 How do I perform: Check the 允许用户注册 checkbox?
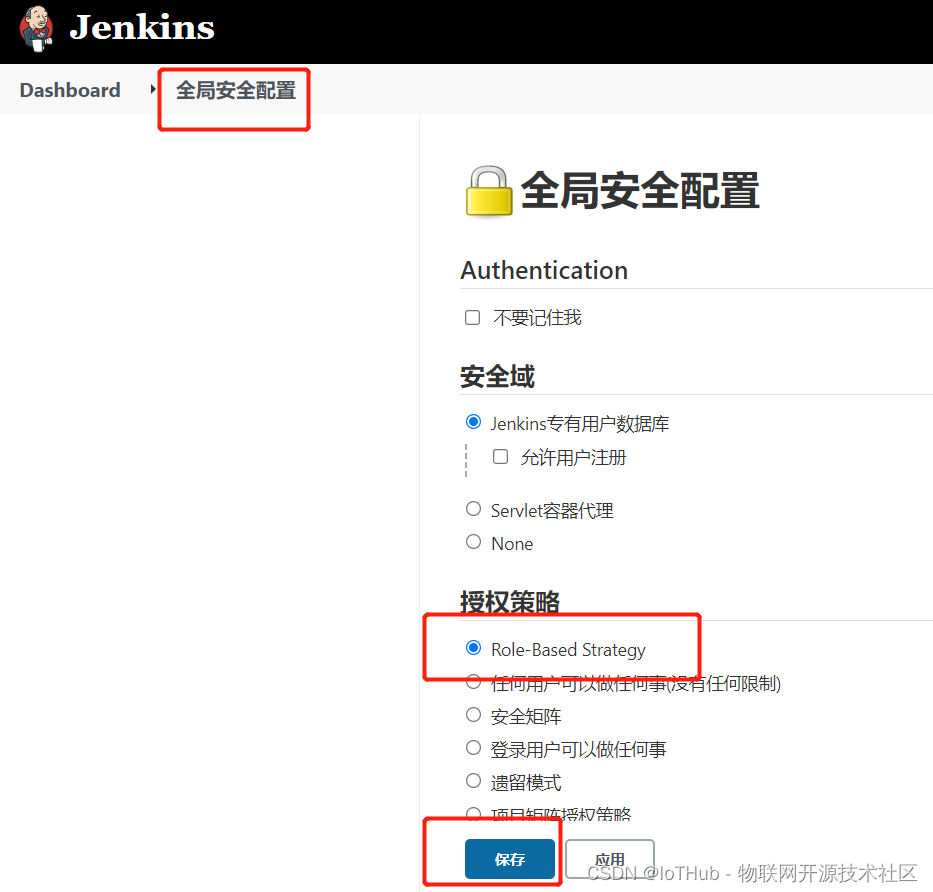pos(500,456)
